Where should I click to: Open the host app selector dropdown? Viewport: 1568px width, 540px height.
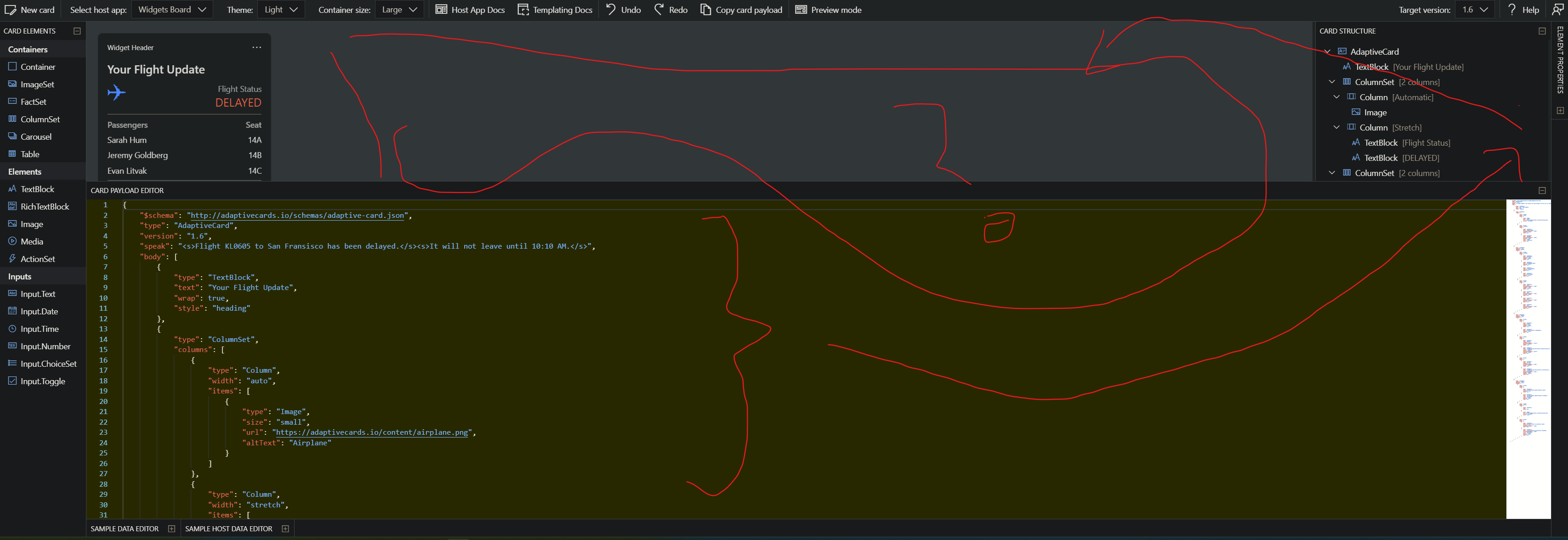tap(172, 9)
